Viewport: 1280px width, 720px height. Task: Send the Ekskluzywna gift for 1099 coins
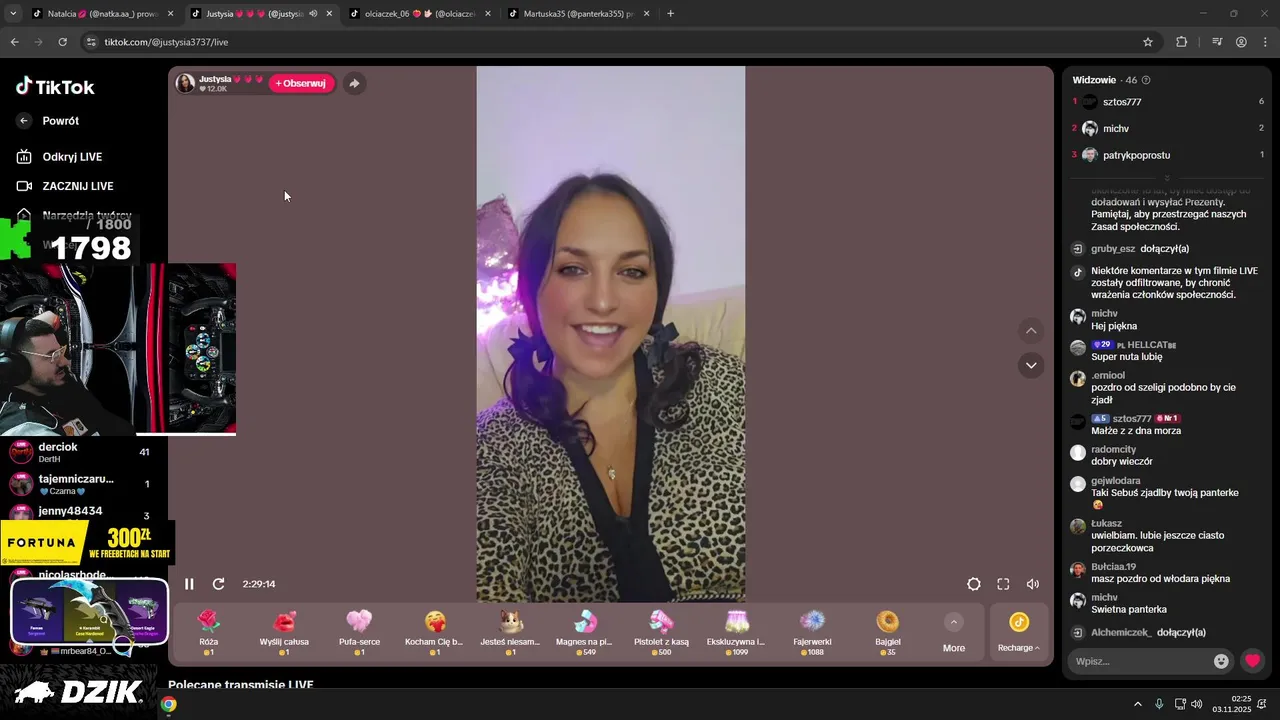736,631
